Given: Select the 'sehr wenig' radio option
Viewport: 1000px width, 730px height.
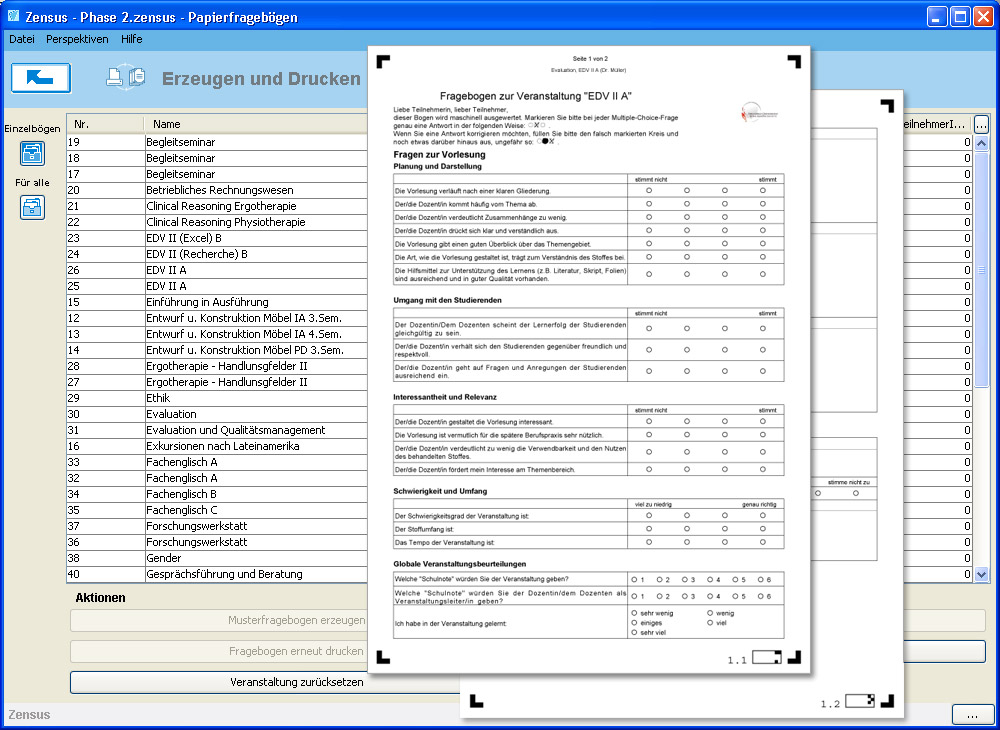Looking at the screenshot, I should pos(634,612).
